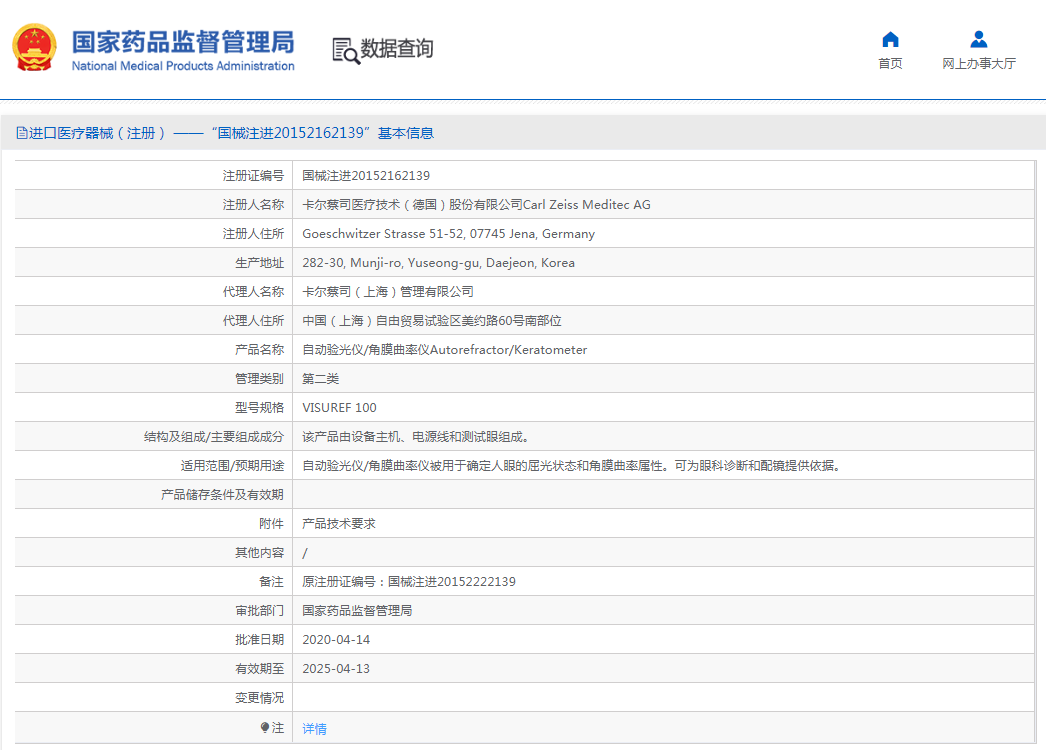Click the 数据查询 search document icon
This screenshot has width=1046, height=750.
[346, 51]
